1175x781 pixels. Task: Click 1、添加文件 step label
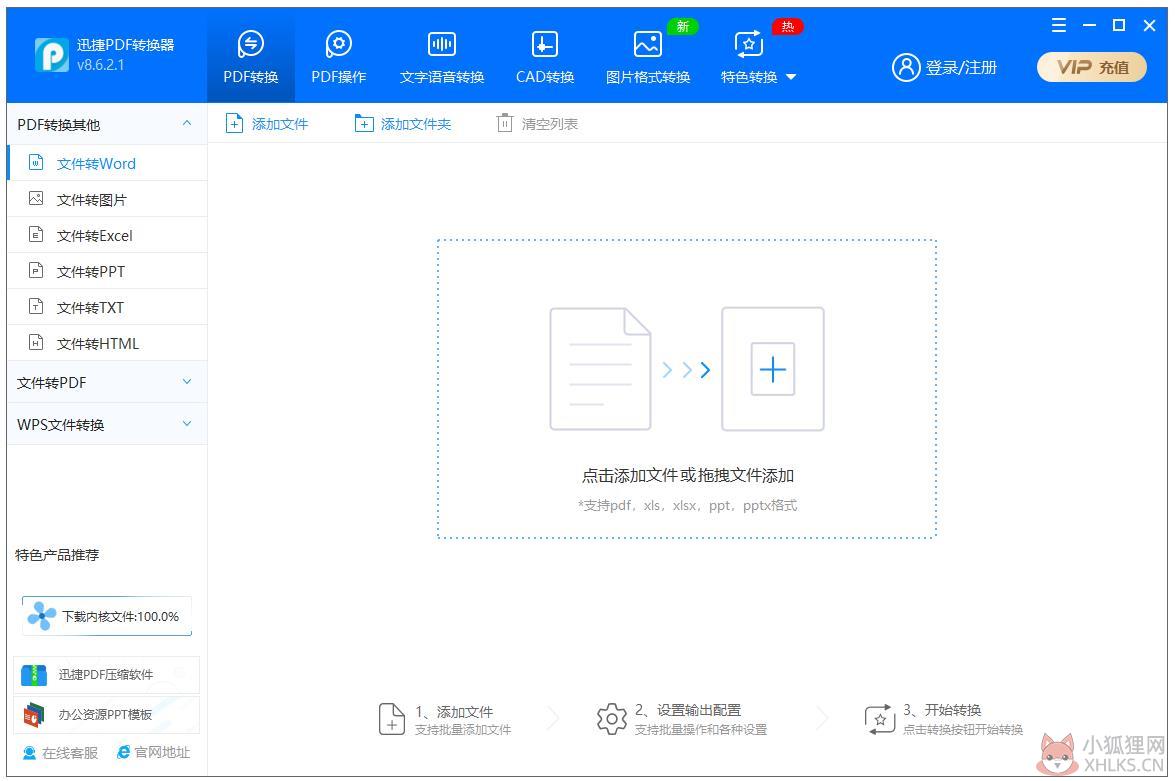454,711
